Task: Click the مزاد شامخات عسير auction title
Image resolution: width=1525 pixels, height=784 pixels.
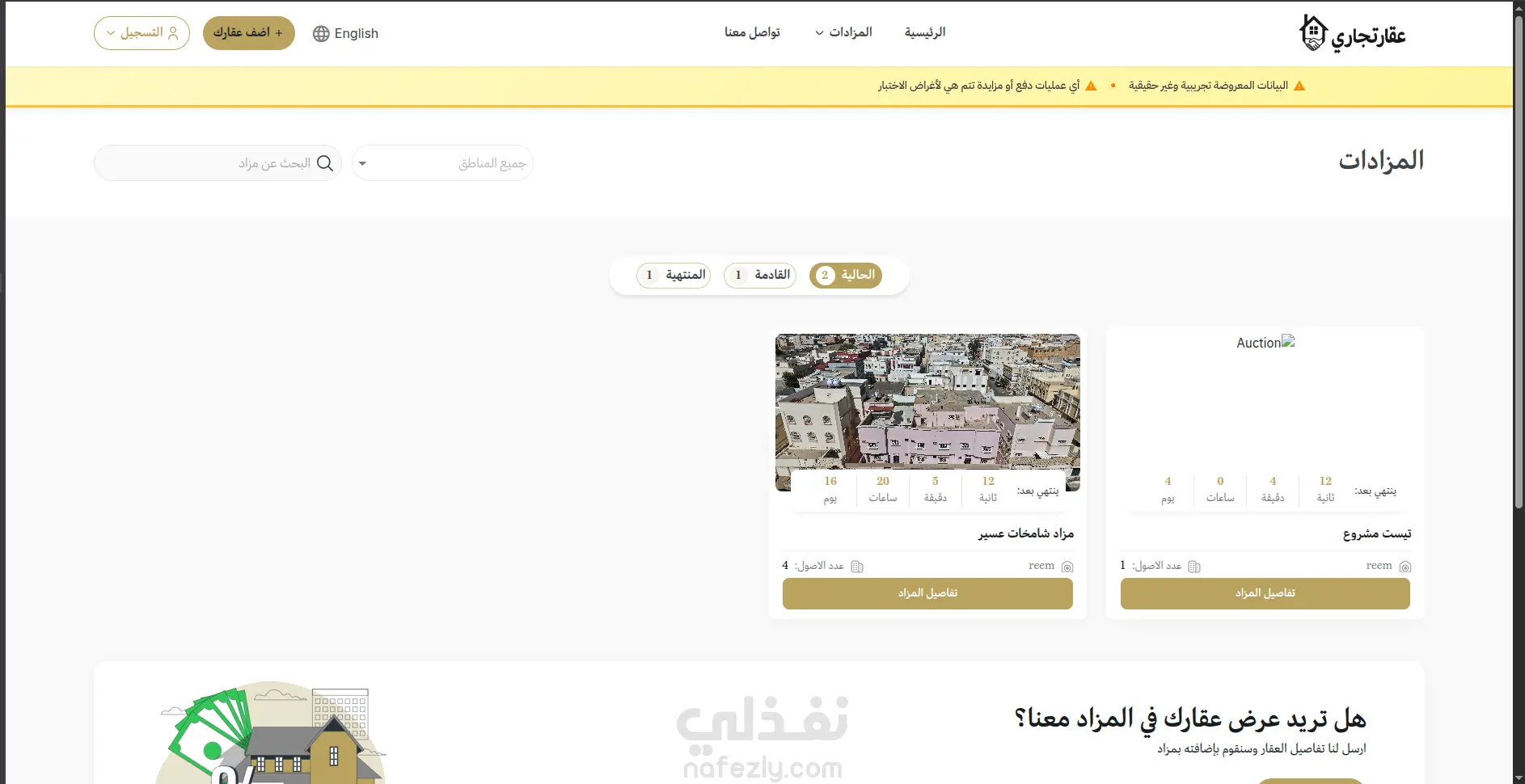Action: (1026, 533)
